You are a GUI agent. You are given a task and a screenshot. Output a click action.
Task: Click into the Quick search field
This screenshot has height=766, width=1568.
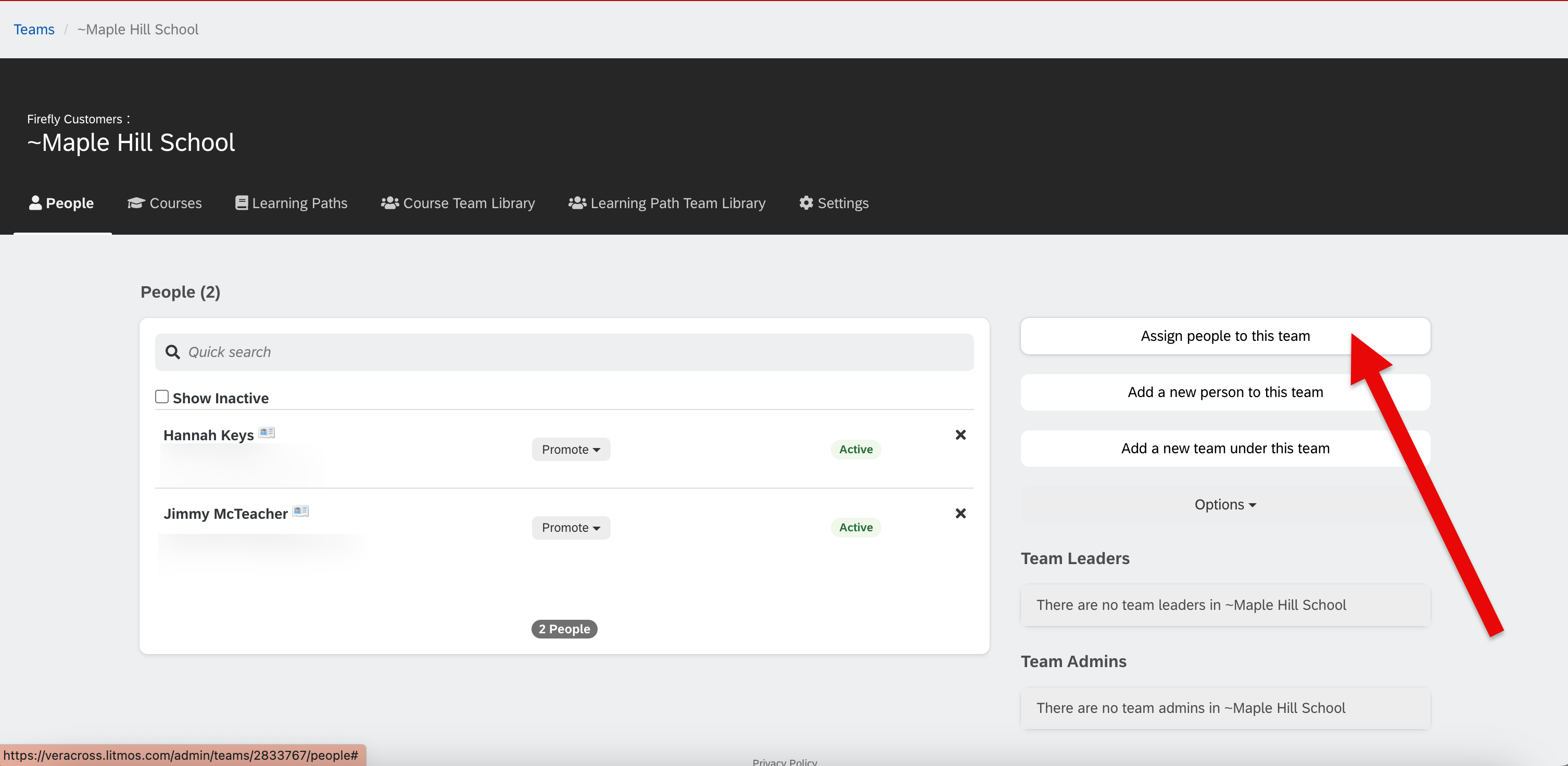(564, 352)
